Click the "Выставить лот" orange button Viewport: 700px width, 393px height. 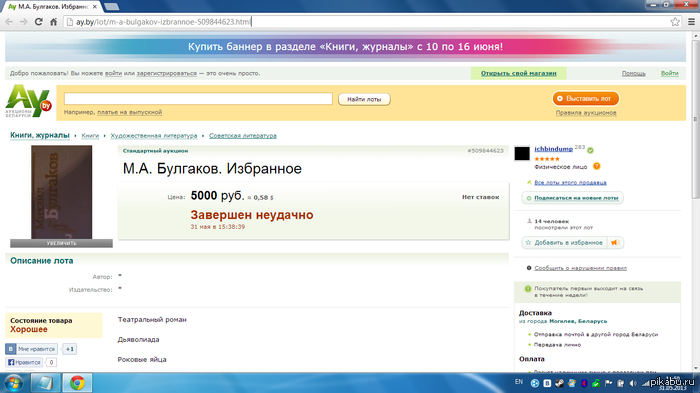point(586,98)
